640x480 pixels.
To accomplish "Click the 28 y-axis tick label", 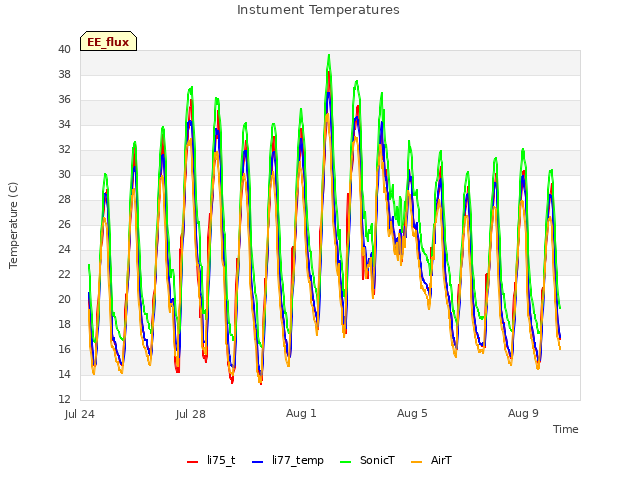I will point(64,200).
